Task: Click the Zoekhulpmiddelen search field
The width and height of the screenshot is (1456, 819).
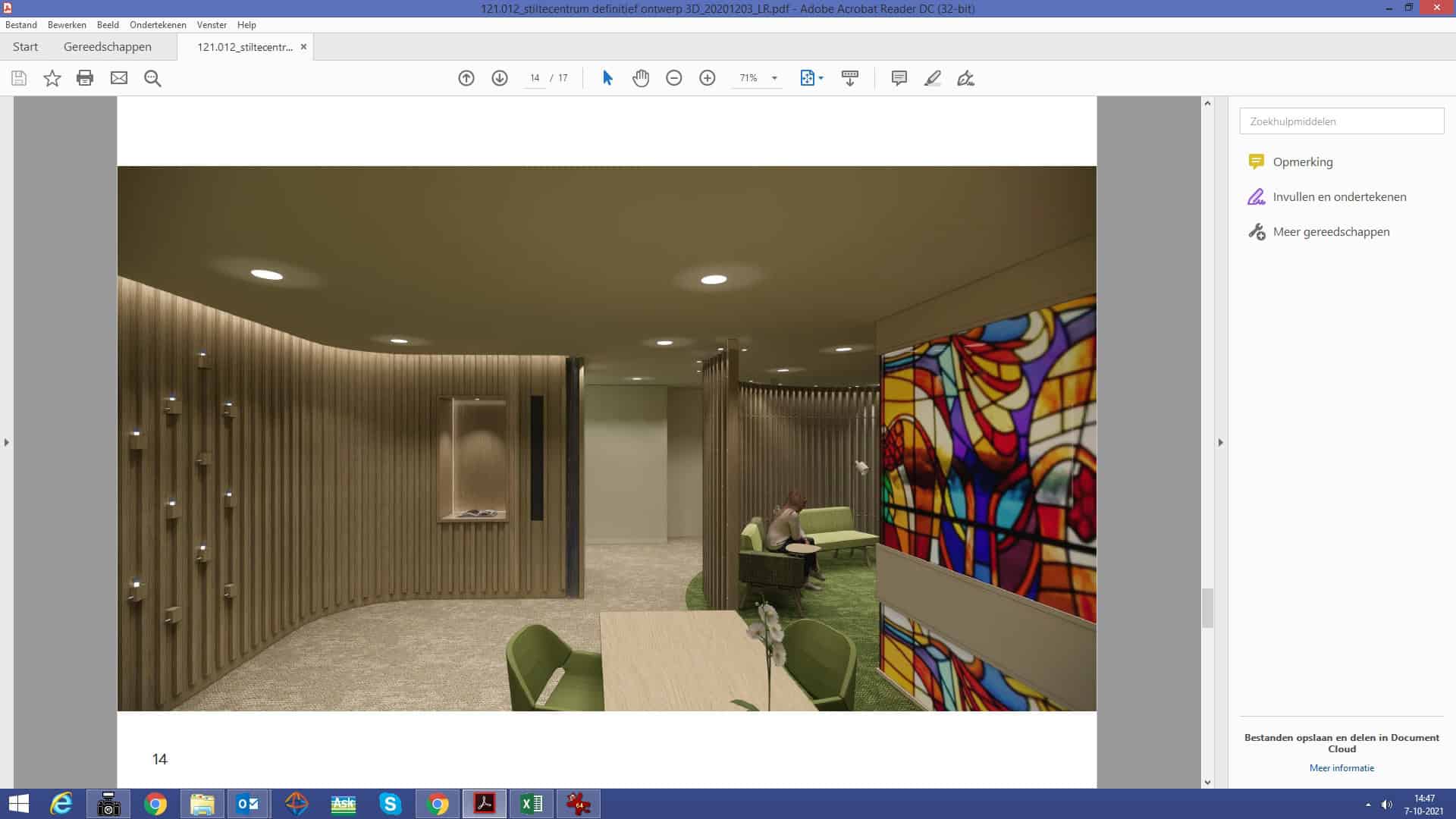Action: pyautogui.click(x=1341, y=121)
